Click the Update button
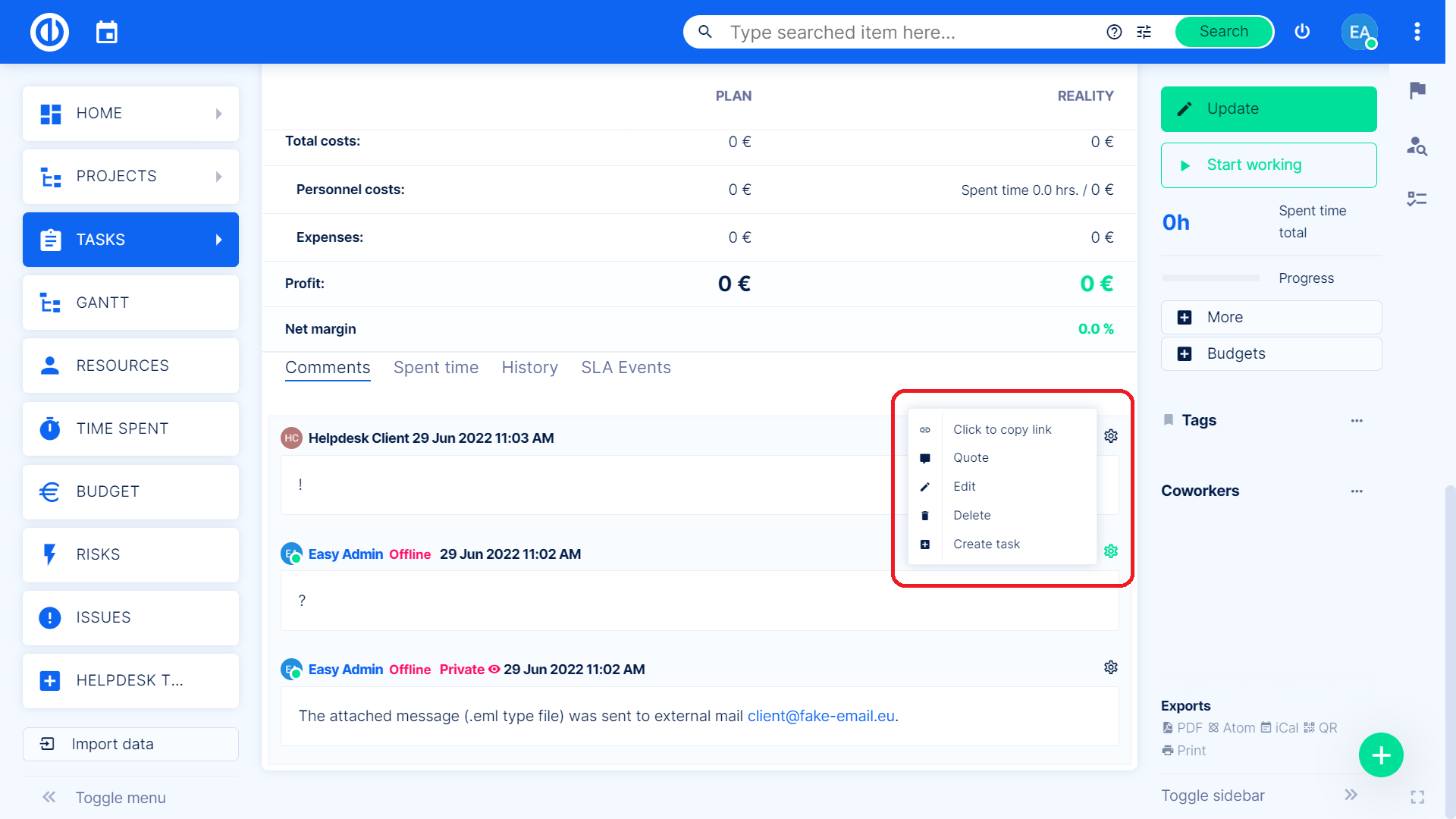This screenshot has height=819, width=1456. click(1269, 109)
